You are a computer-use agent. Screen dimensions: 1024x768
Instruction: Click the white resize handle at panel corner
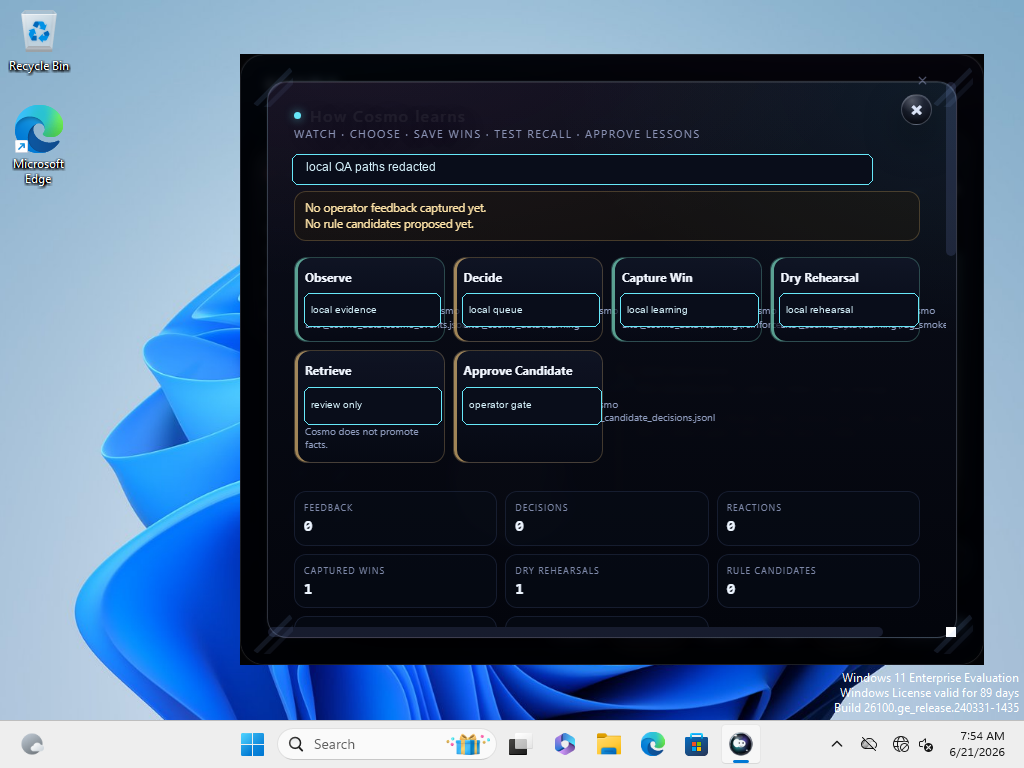[951, 632]
